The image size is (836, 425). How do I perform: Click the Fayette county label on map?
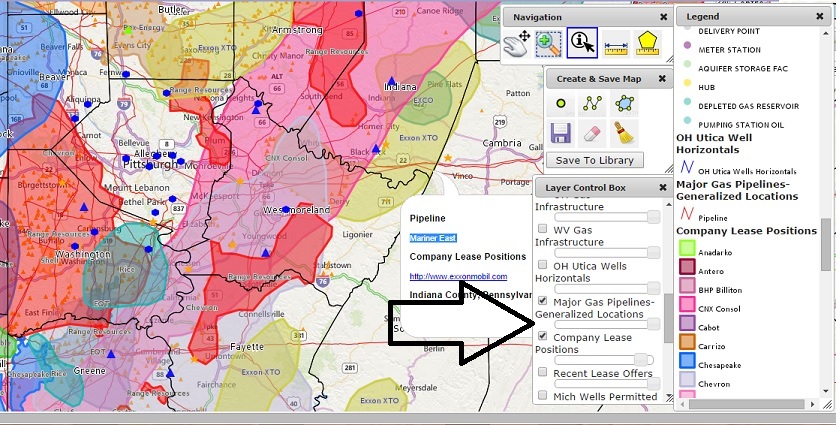[x=247, y=347]
